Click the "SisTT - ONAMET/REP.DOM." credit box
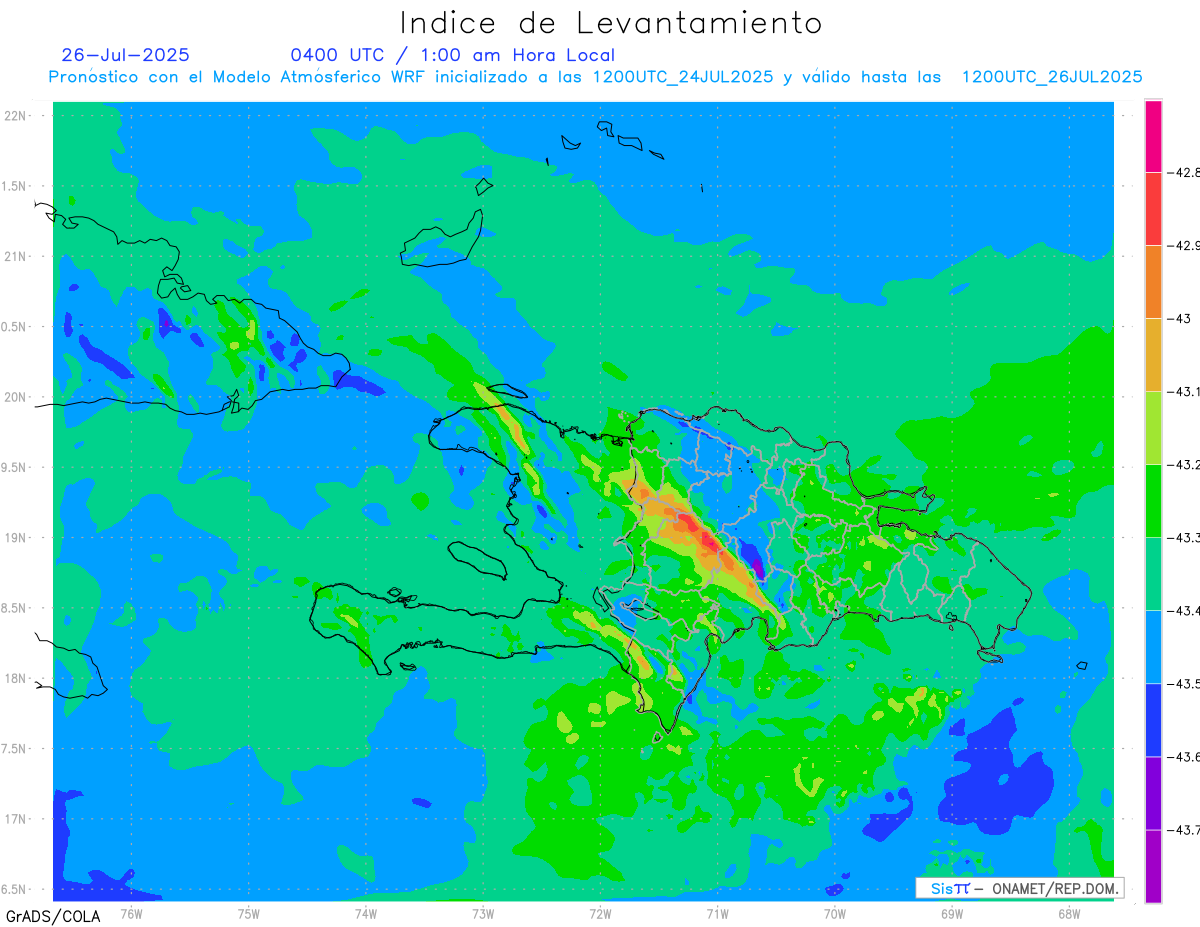 (1019, 888)
